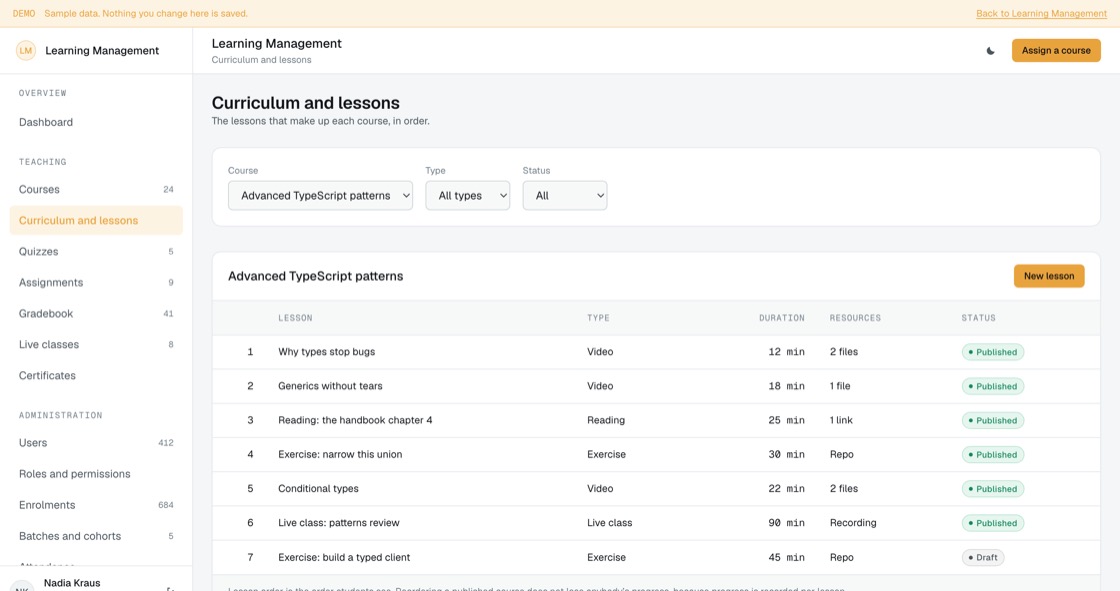Click the TYPE column header
This screenshot has height=591, width=1120.
(598, 318)
